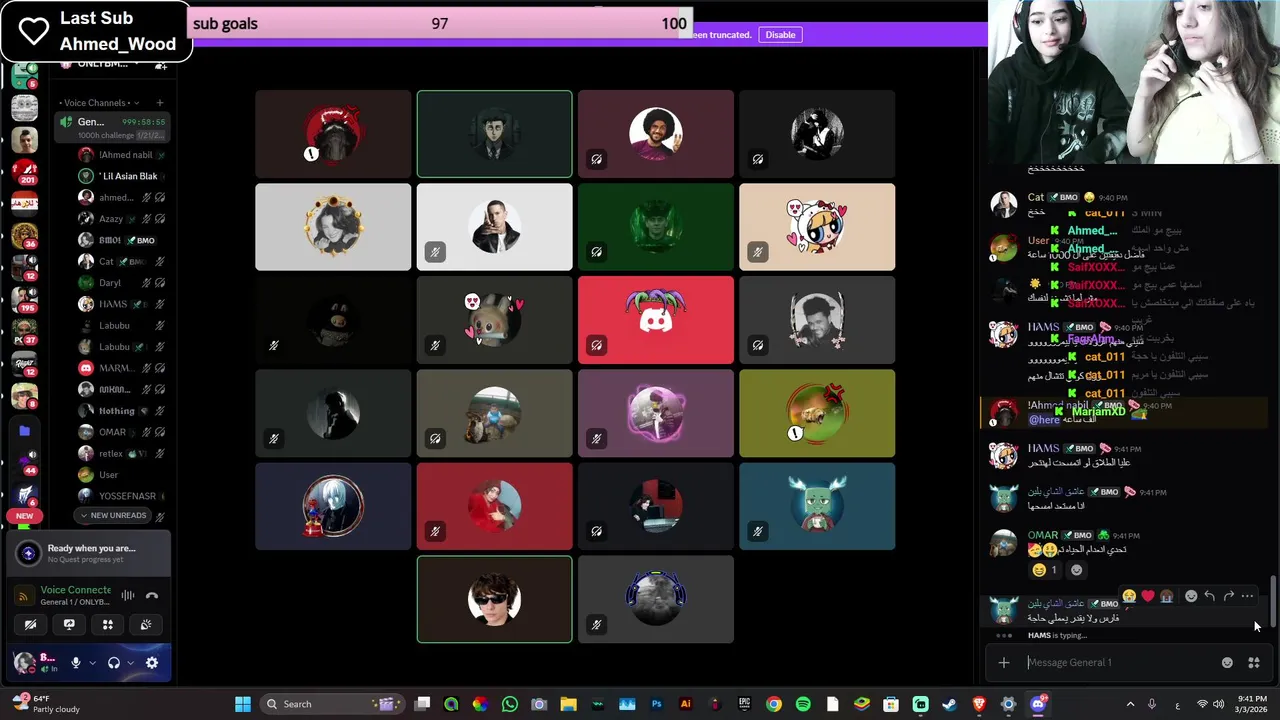Viewport: 1280px width, 720px height.
Task: Reply to hovered message arrow
Action: pos(1210,596)
